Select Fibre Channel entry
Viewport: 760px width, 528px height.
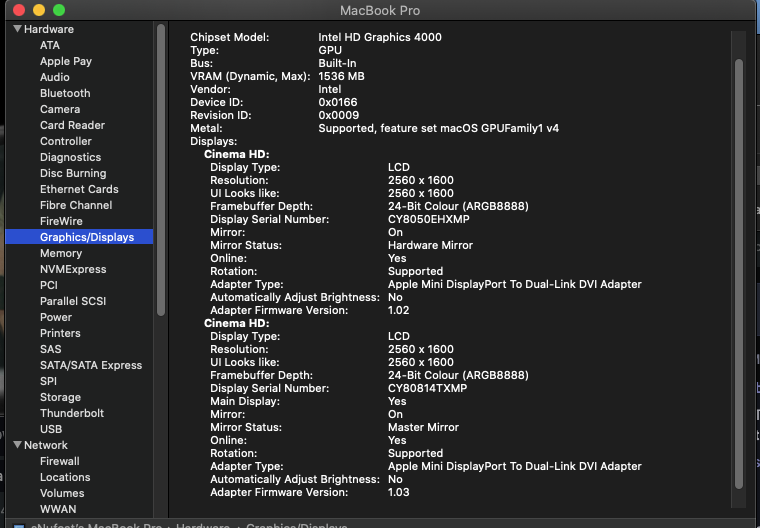[76, 205]
